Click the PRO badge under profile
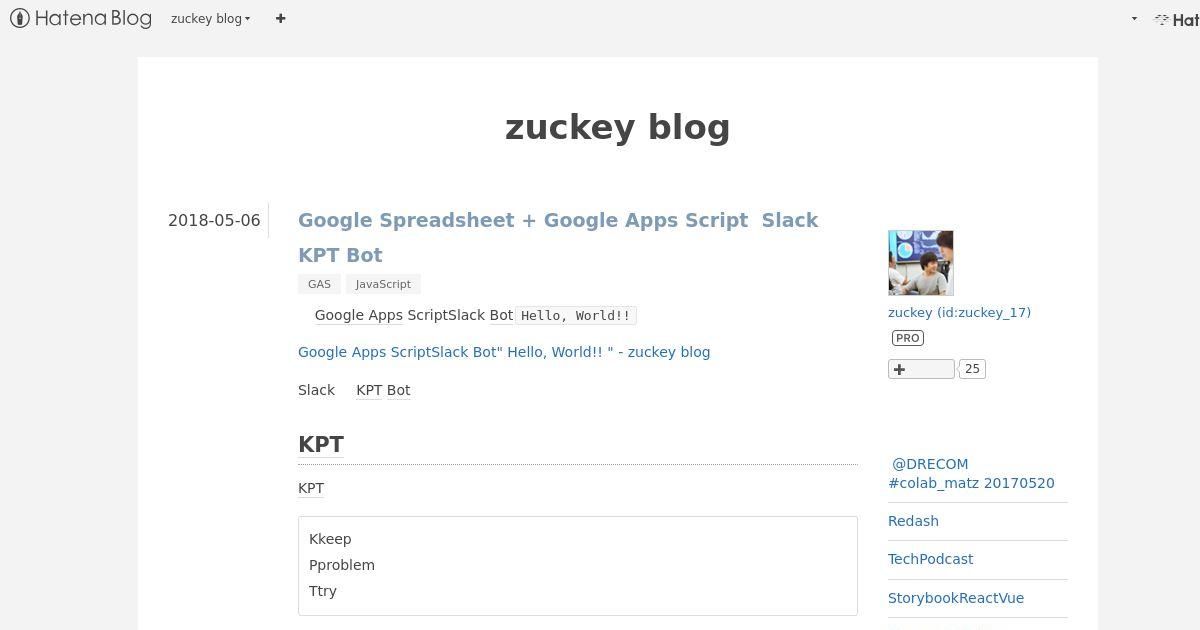This screenshot has width=1200, height=630. (908, 338)
